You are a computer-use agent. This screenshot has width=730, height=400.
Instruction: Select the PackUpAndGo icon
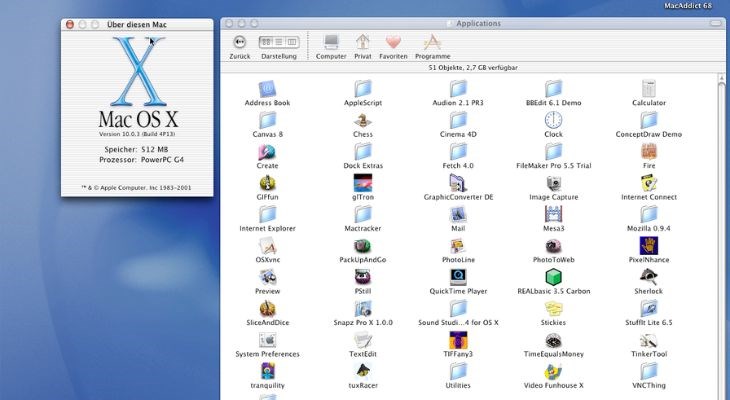(x=363, y=246)
